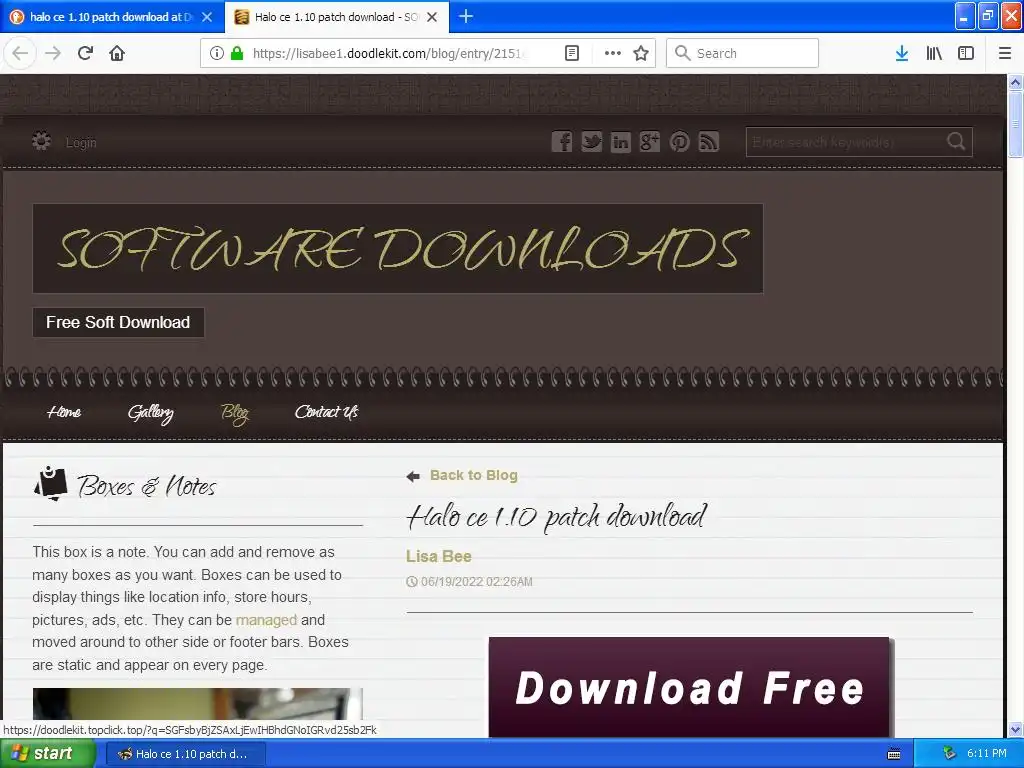1024x768 pixels.
Task: Open the Windows start menu
Action: click(48, 754)
